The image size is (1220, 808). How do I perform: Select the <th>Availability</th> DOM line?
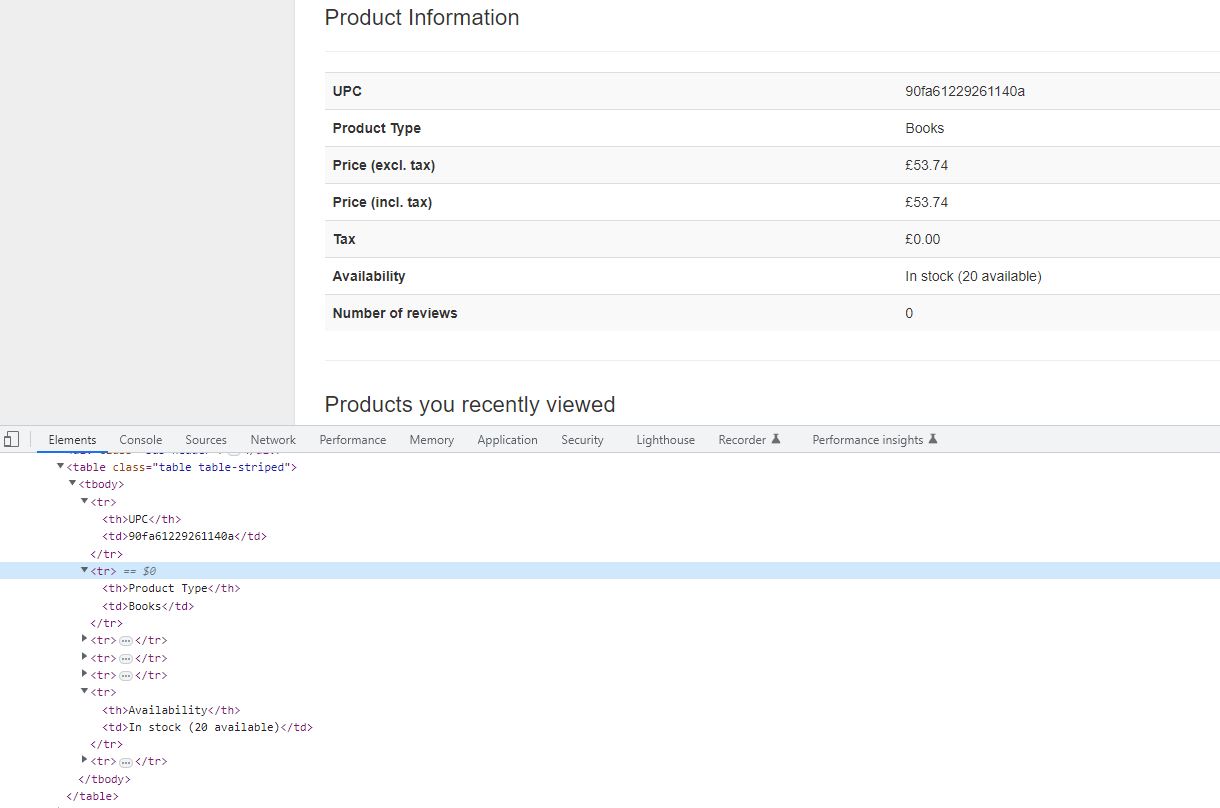pos(171,710)
